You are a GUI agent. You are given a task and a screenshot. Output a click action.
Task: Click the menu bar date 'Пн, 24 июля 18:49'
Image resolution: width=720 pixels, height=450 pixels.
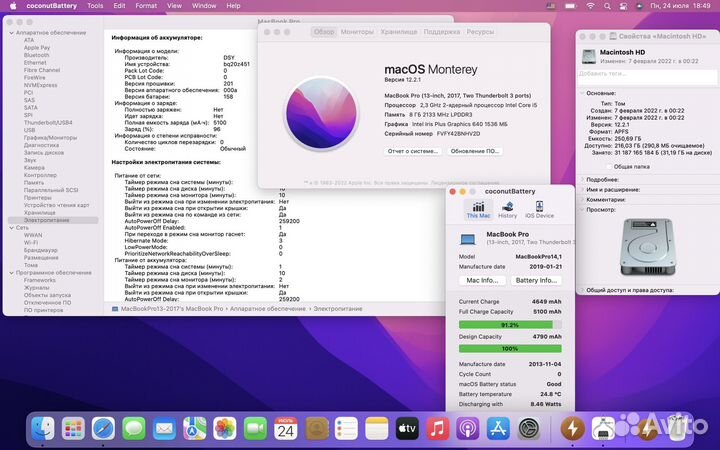click(681, 6)
